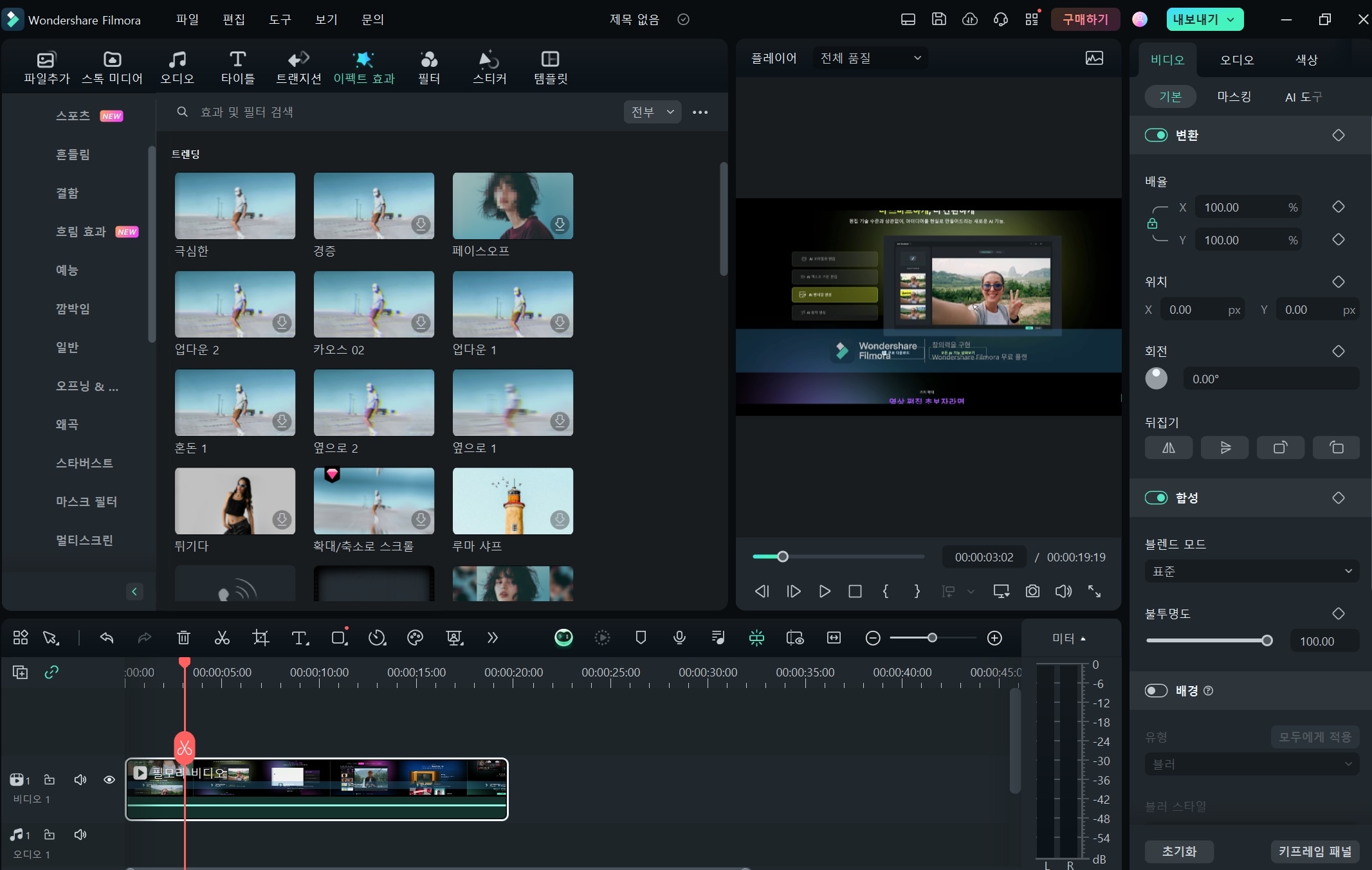Open the speed tool in timeline toolbar
The height and width of the screenshot is (870, 1372).
377,637
